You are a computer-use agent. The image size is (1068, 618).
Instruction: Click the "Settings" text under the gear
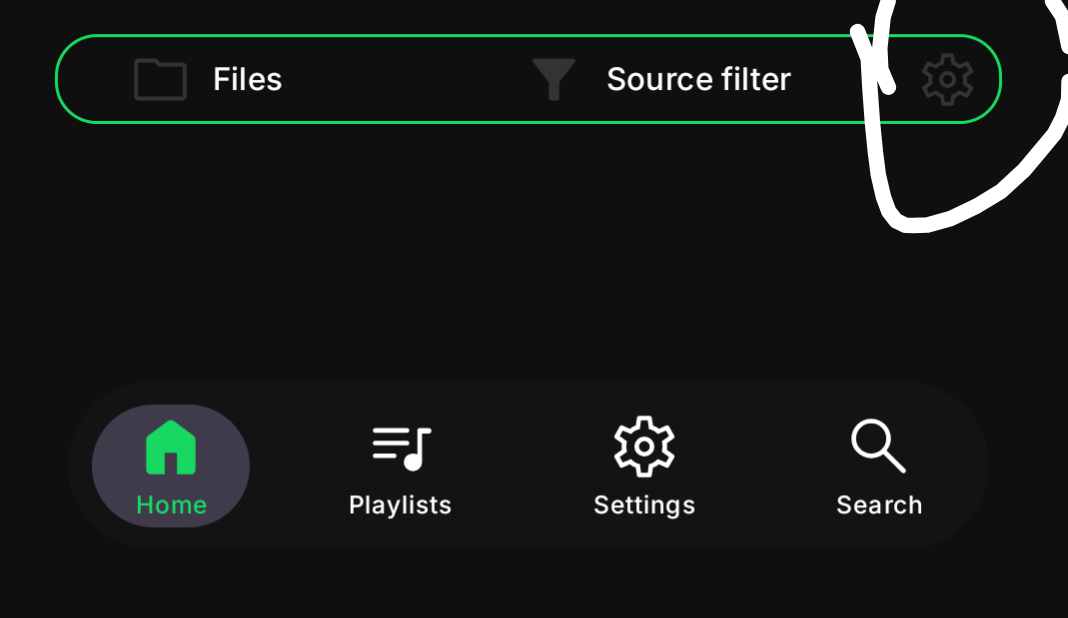pyautogui.click(x=644, y=505)
